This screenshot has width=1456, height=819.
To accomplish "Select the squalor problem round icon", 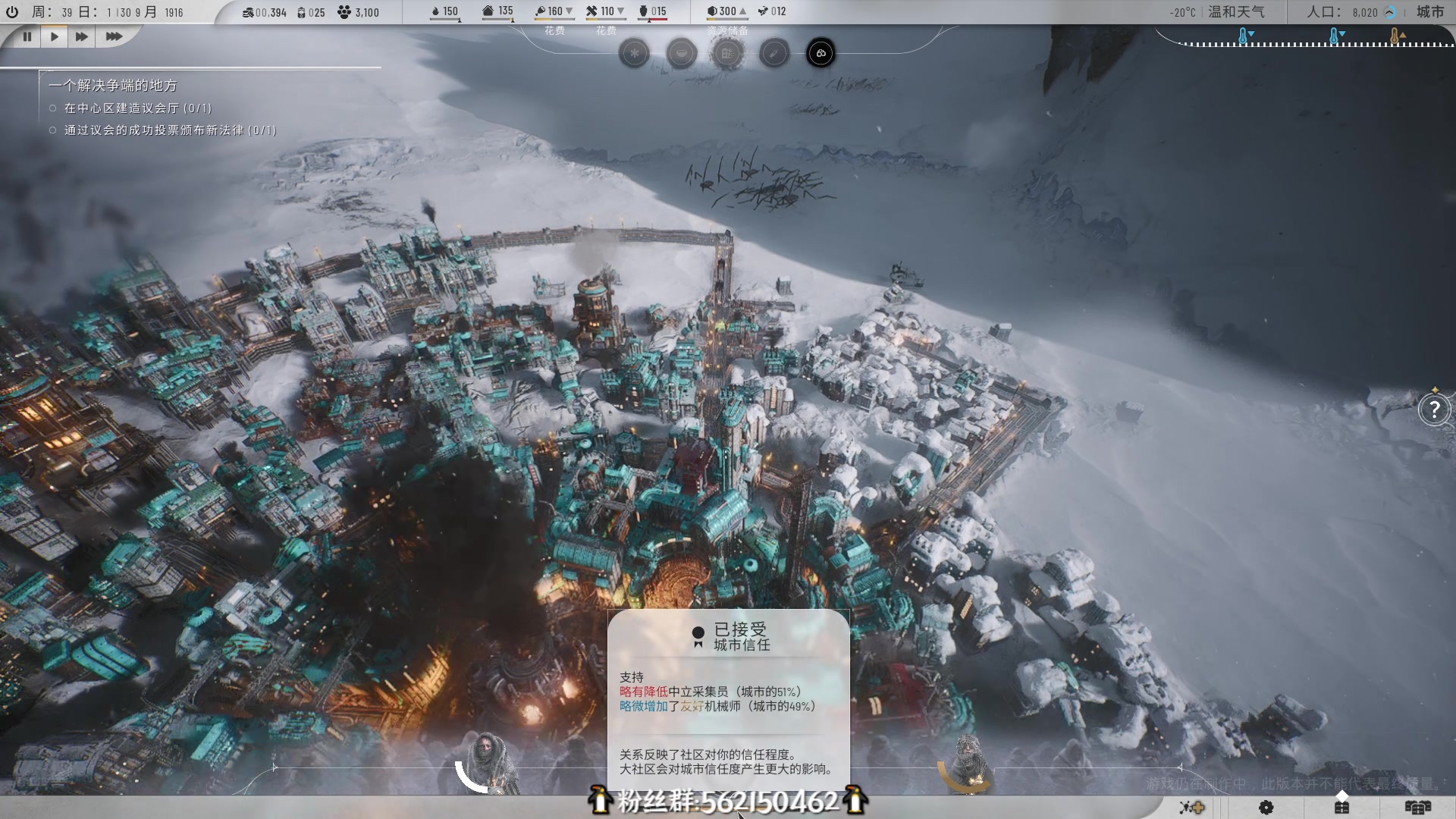I will (727, 53).
